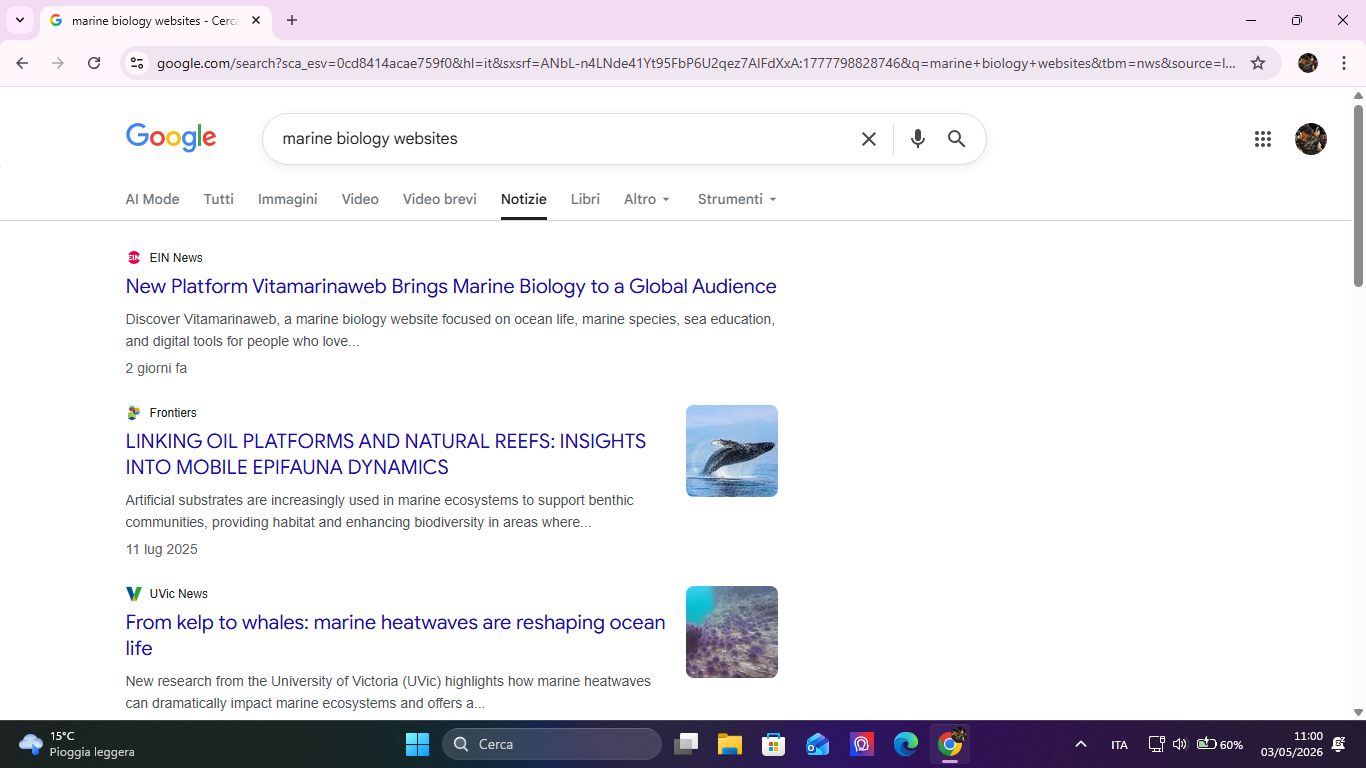This screenshot has width=1366, height=768.
Task: Click Frontiers source name
Action: [173, 413]
